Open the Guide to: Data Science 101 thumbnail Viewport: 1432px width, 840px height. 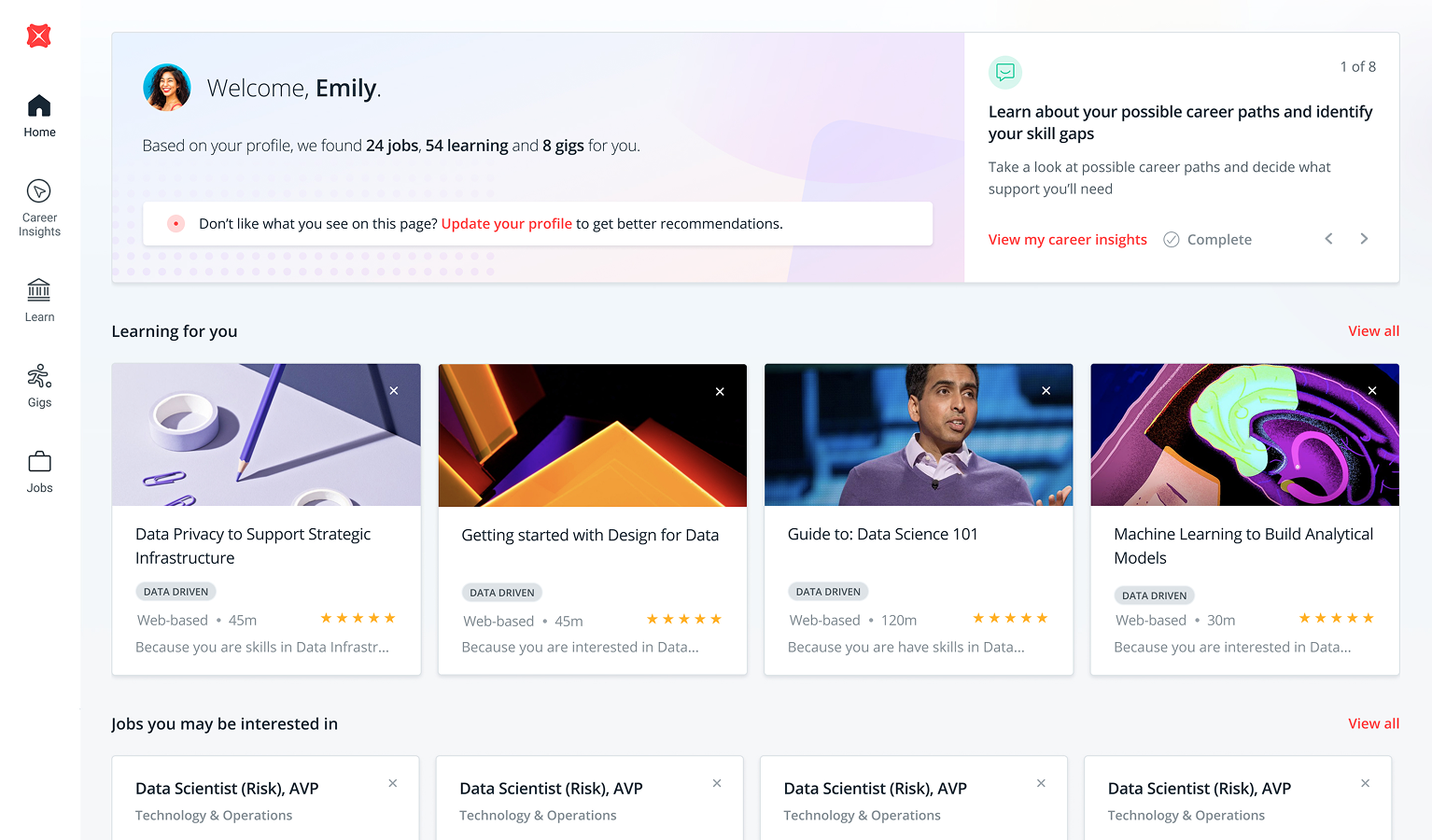(x=918, y=435)
